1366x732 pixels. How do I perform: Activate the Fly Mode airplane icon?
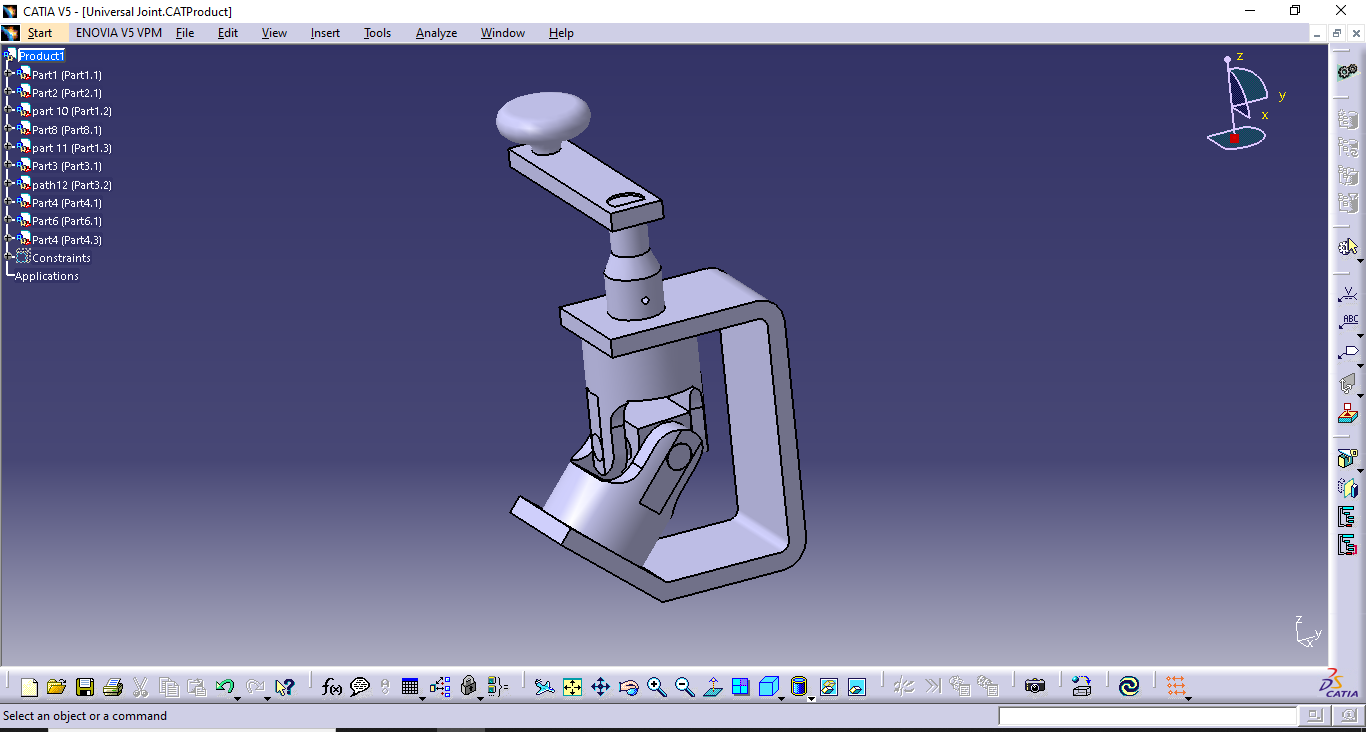pos(544,687)
